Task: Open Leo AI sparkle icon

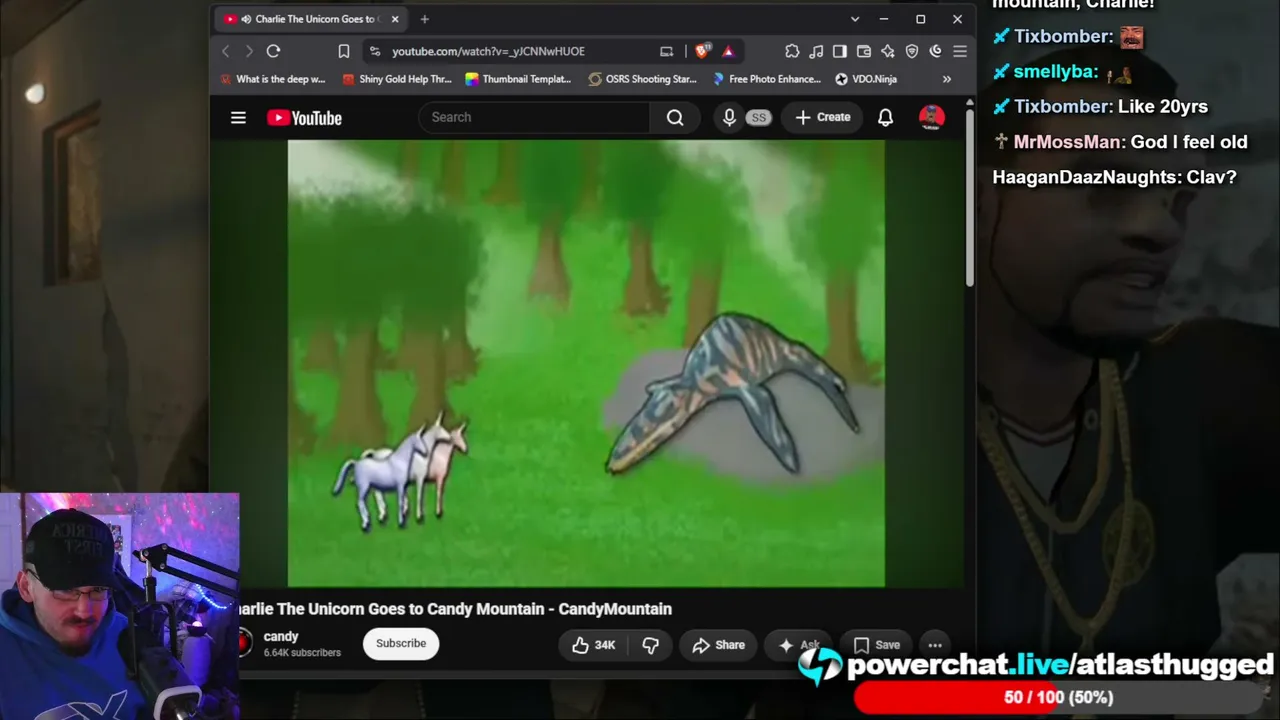Action: (888, 51)
